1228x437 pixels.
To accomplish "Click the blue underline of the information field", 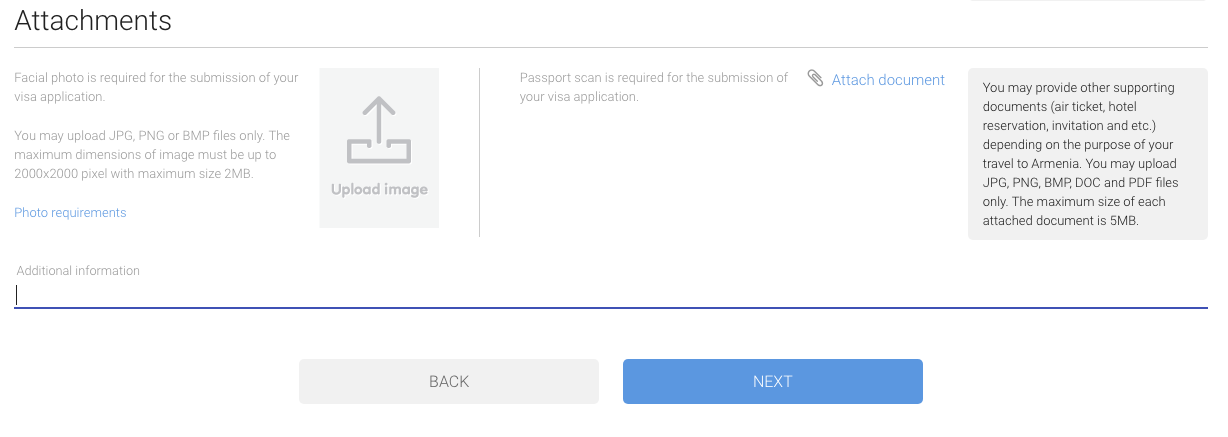I will point(610,308).
